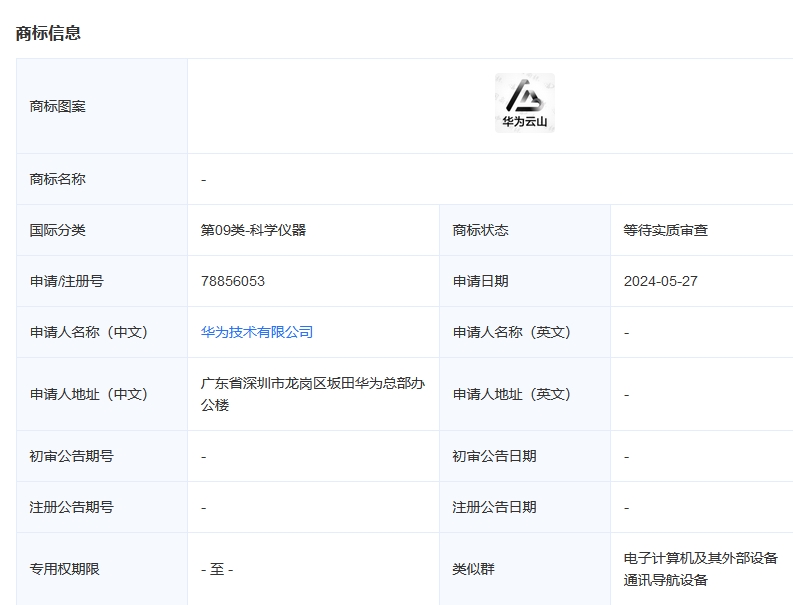Select the registration number 78856053

233,281
